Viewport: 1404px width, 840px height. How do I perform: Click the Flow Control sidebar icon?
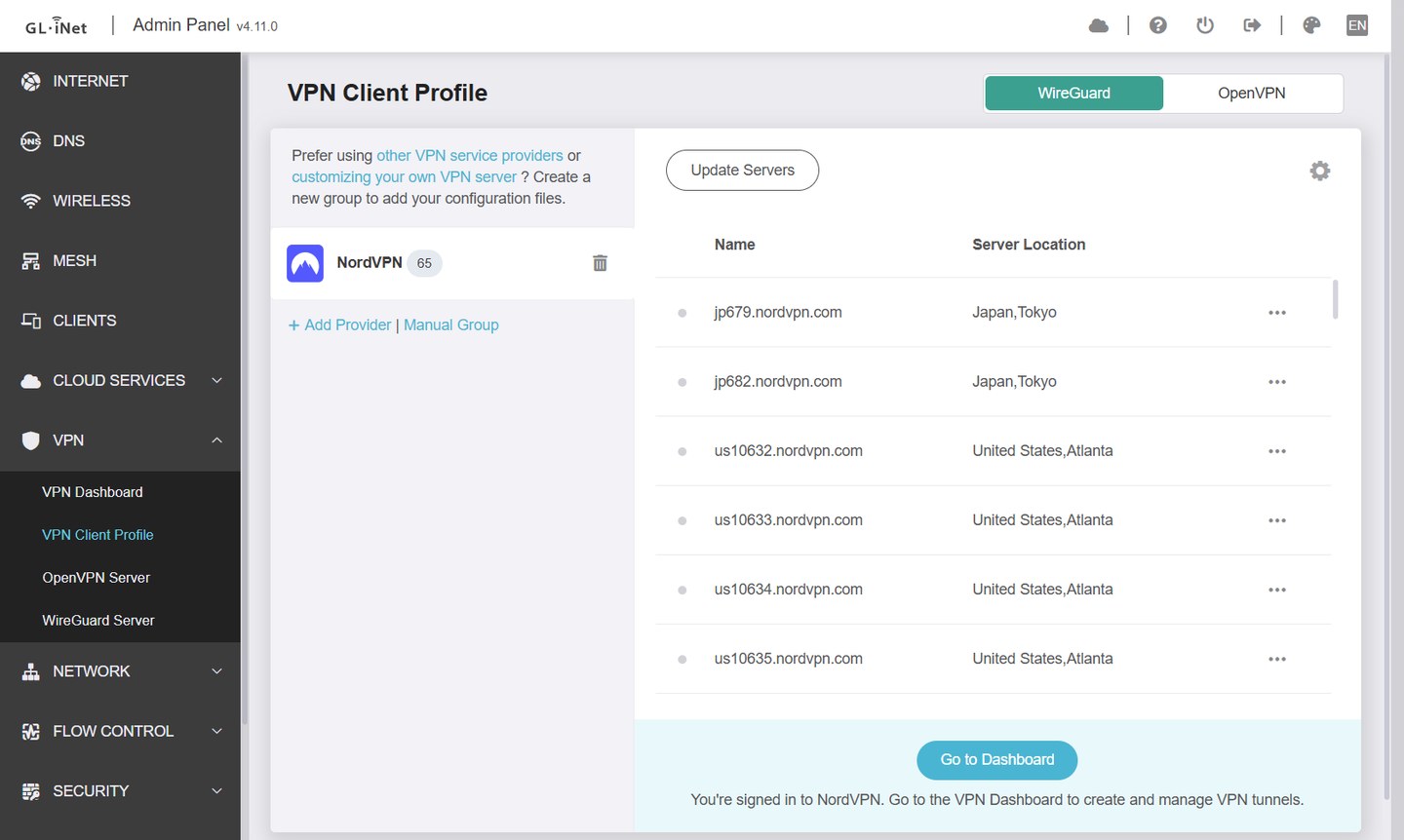click(31, 731)
